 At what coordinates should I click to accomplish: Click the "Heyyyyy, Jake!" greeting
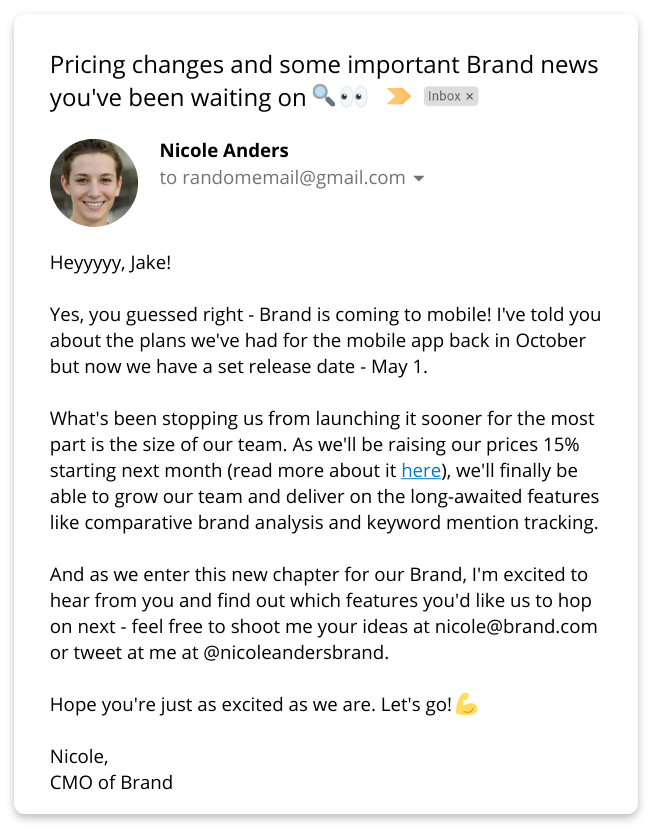coord(111,263)
